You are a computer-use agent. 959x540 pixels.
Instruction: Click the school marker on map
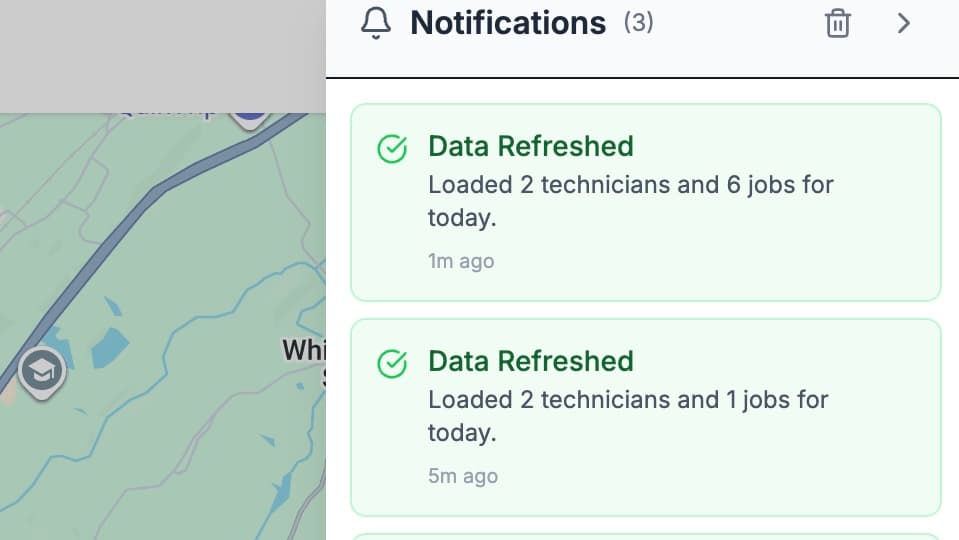(41, 372)
